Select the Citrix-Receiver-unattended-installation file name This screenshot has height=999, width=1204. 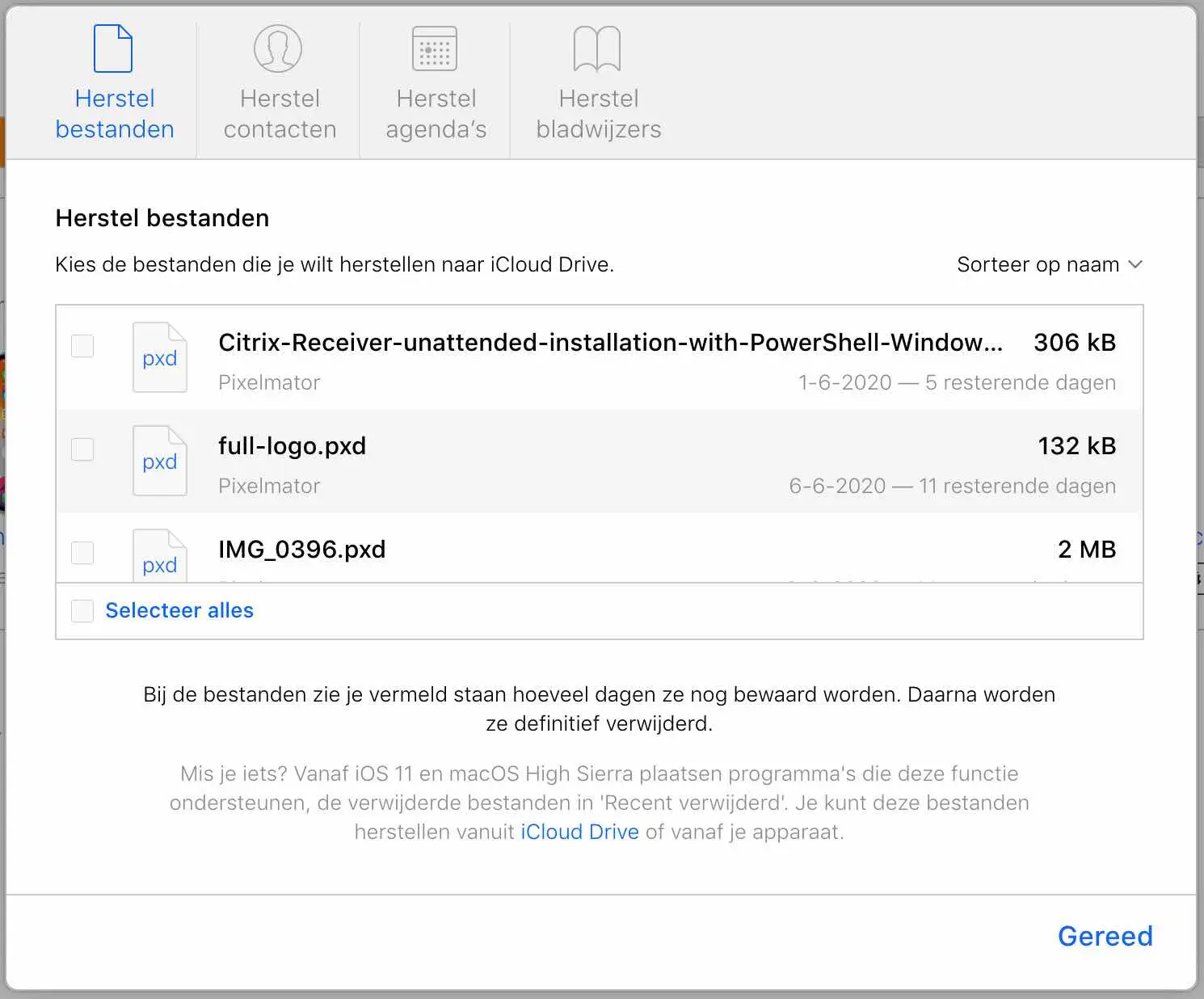(x=611, y=343)
